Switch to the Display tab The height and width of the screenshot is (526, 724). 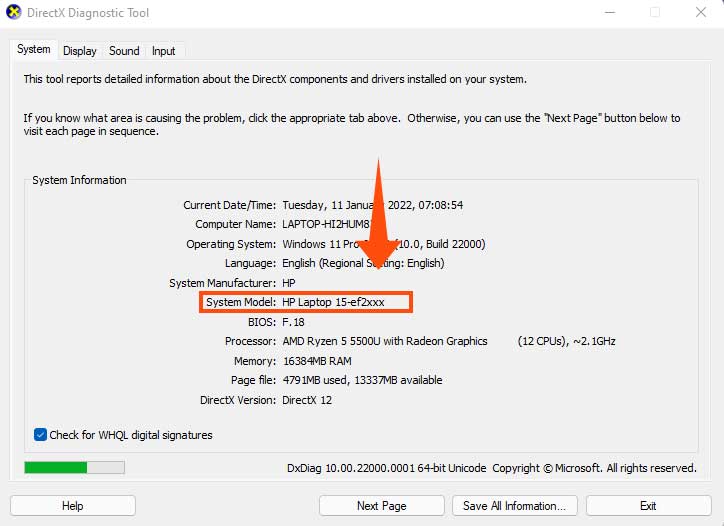pos(79,51)
